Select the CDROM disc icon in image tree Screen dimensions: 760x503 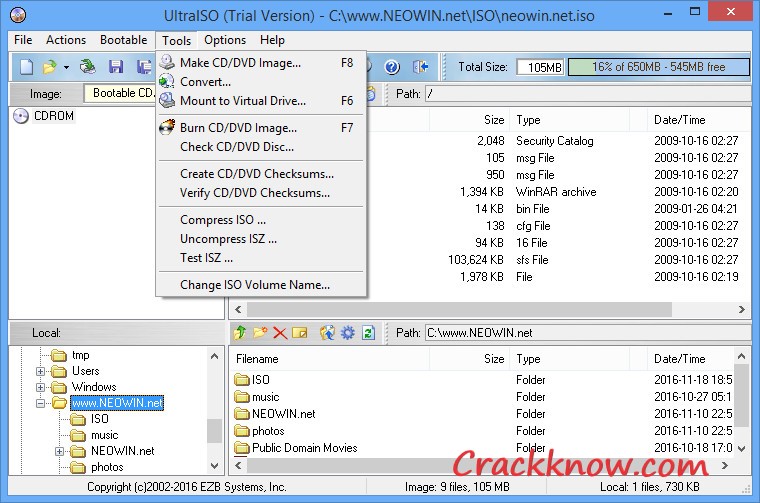point(21,116)
